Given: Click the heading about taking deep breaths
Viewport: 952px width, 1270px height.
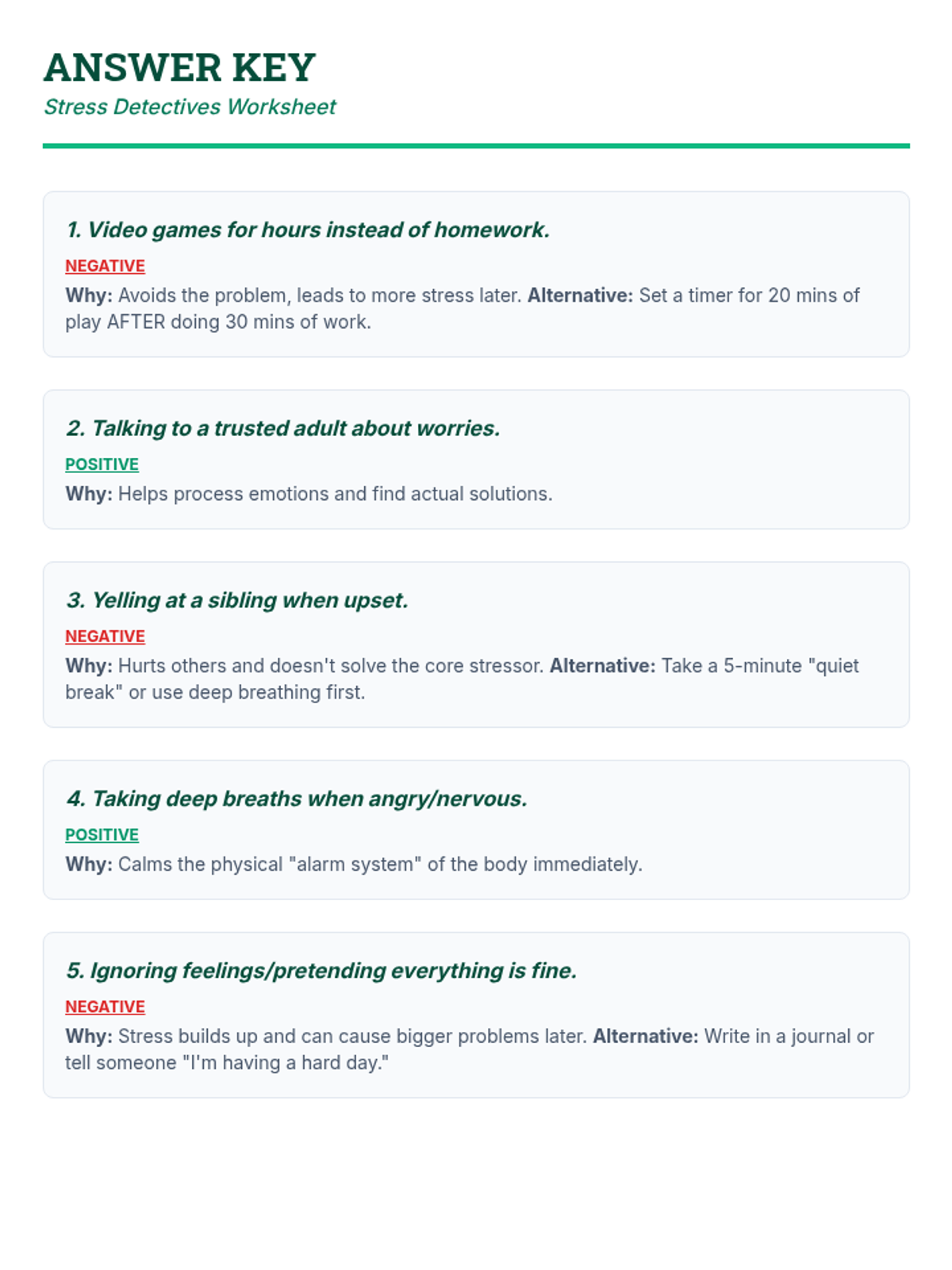Looking at the screenshot, I should pyautogui.click(x=296, y=799).
